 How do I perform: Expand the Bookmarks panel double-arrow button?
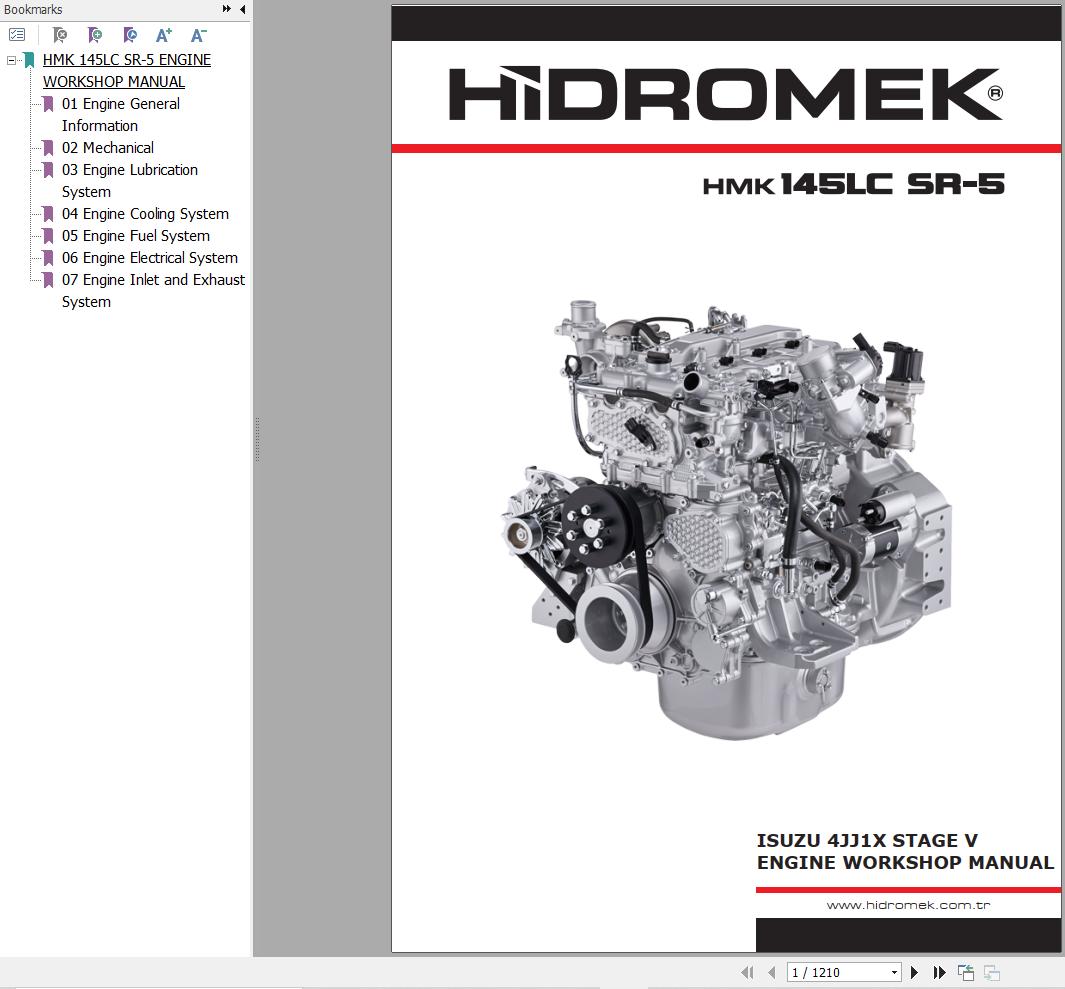(x=227, y=9)
